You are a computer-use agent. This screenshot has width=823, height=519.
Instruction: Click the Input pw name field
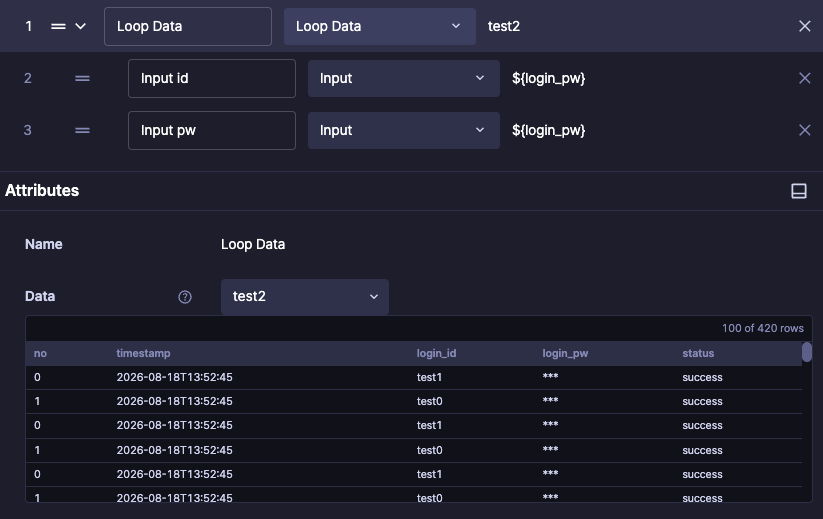click(x=212, y=130)
